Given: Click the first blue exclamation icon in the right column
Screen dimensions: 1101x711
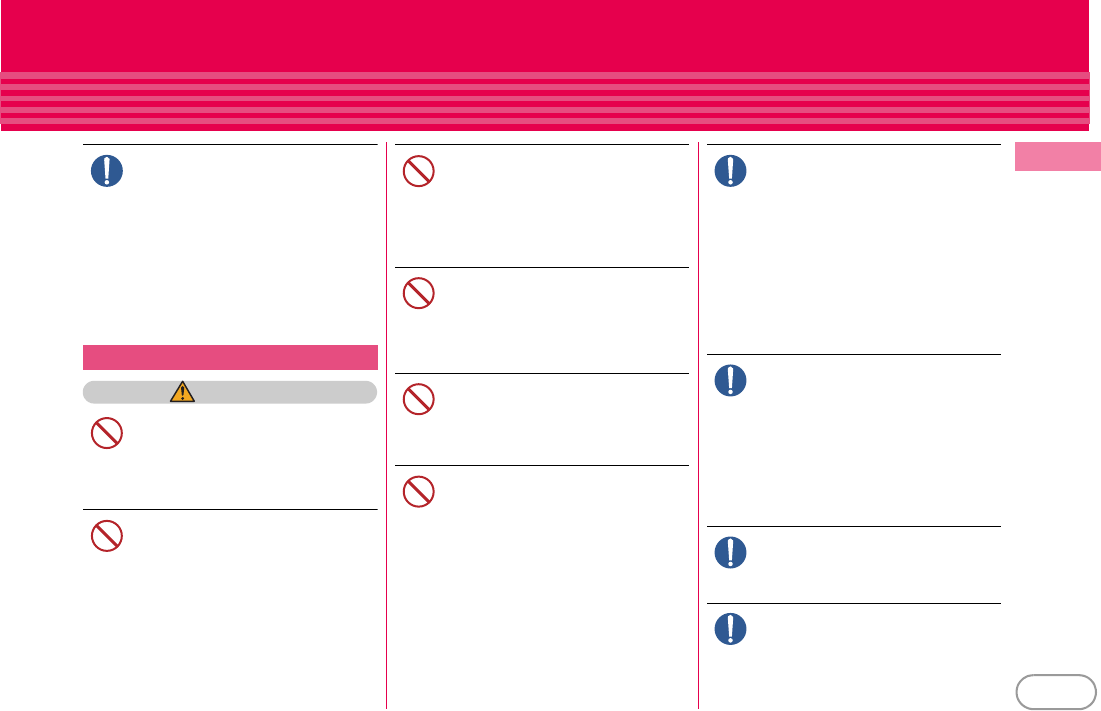Looking at the screenshot, I should tap(730, 171).
